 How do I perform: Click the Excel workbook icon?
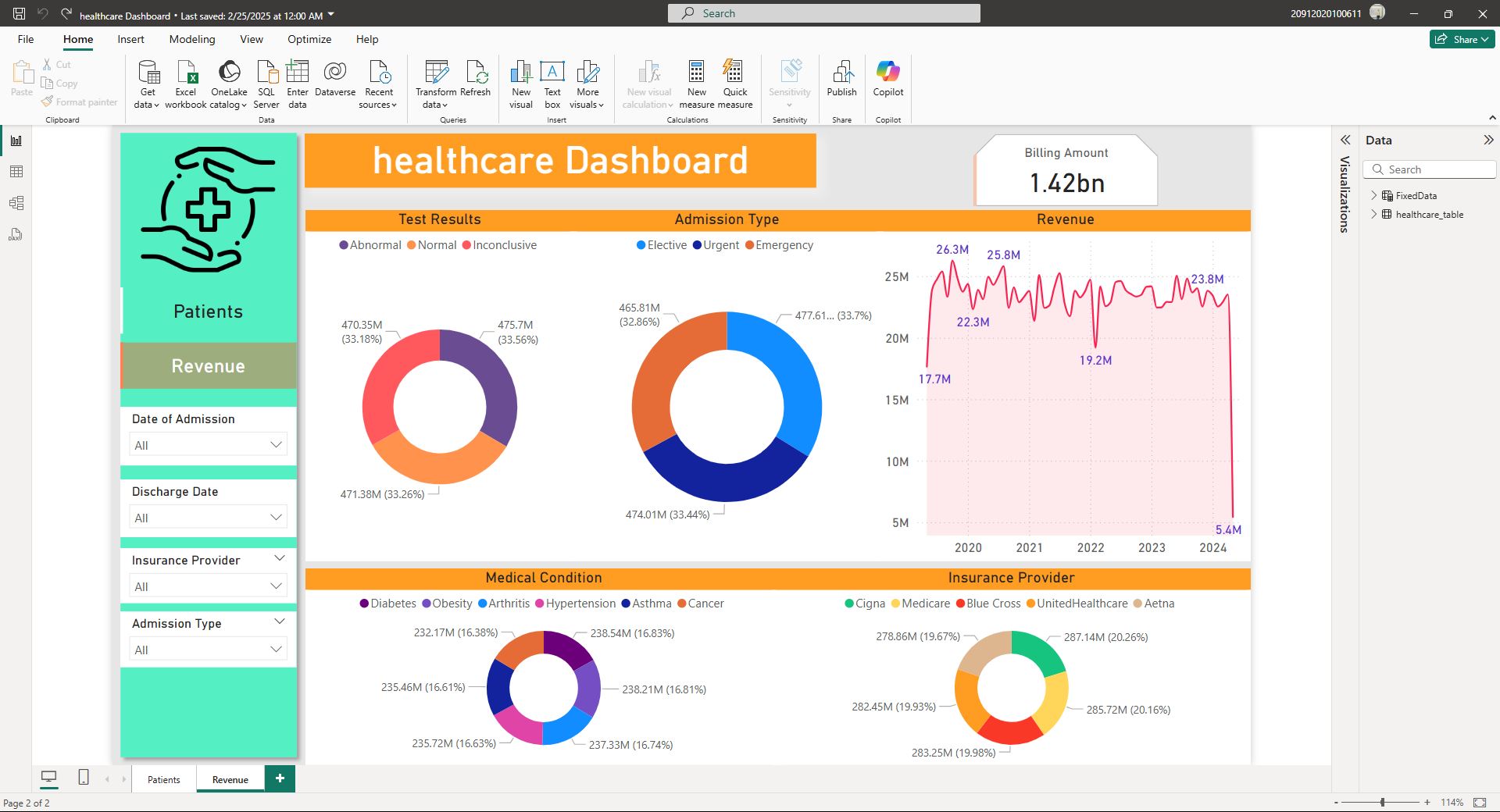186,73
